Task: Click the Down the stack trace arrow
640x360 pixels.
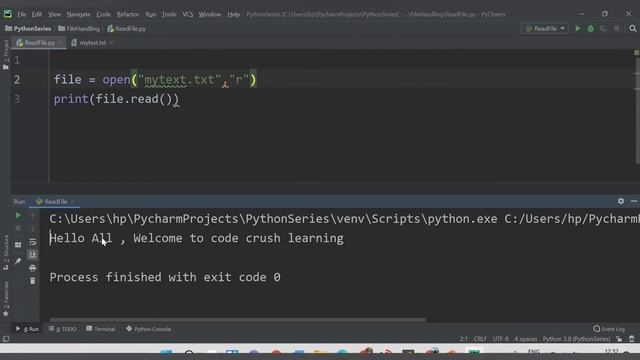Action: pyautogui.click(x=33, y=228)
